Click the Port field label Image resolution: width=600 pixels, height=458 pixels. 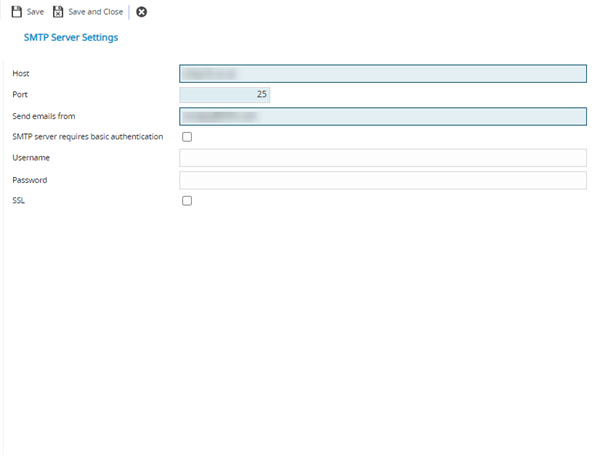tap(20, 94)
